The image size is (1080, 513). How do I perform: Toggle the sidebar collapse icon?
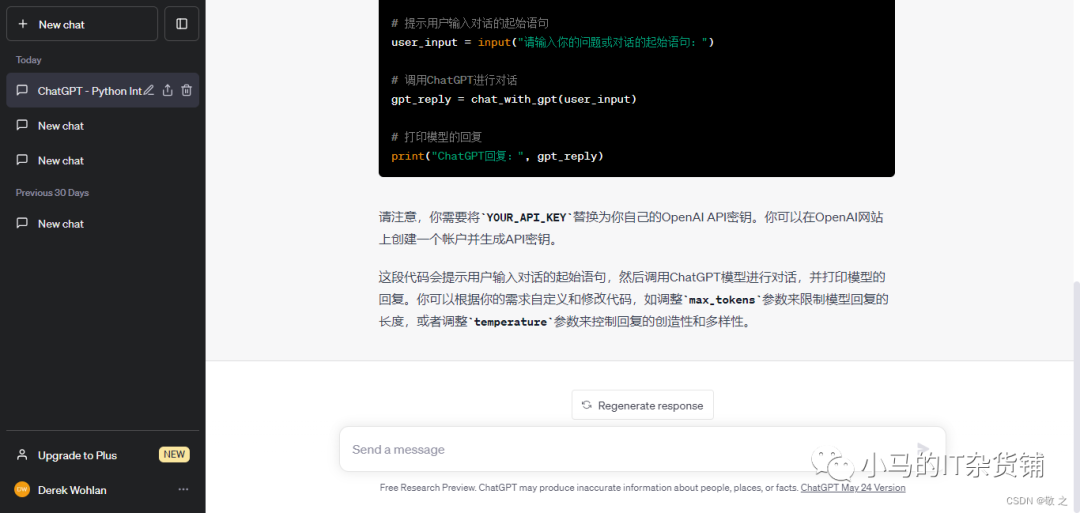coord(182,24)
